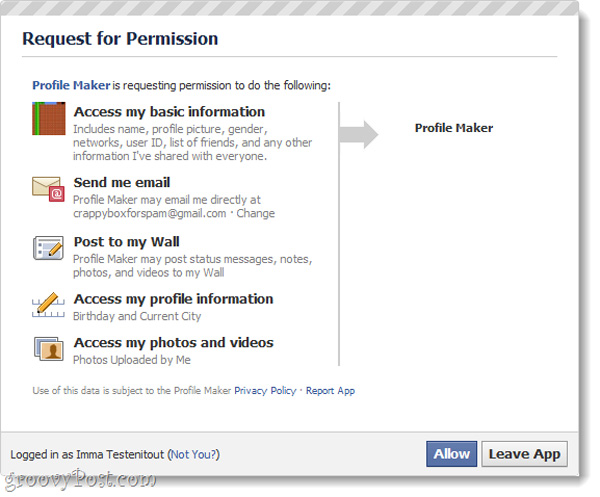
Task: Click the Access my basic information heading
Action: [169, 112]
